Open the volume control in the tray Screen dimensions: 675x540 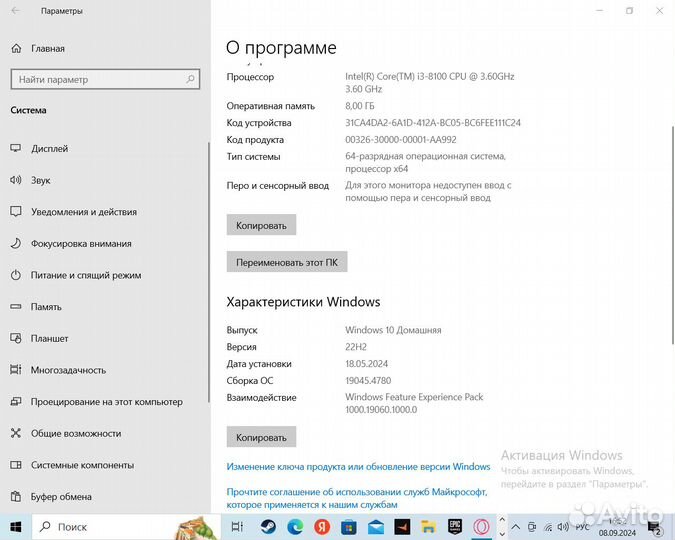point(563,527)
